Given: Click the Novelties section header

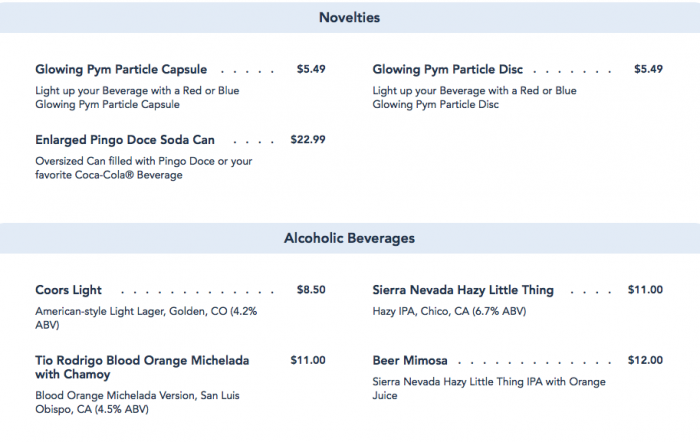Looking at the screenshot, I should [x=349, y=18].
